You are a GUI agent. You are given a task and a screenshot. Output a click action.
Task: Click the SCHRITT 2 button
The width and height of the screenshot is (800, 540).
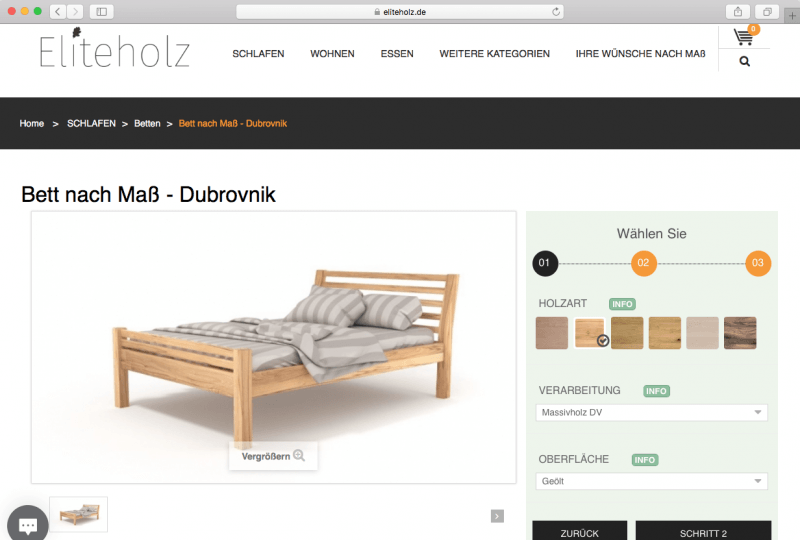(x=703, y=531)
